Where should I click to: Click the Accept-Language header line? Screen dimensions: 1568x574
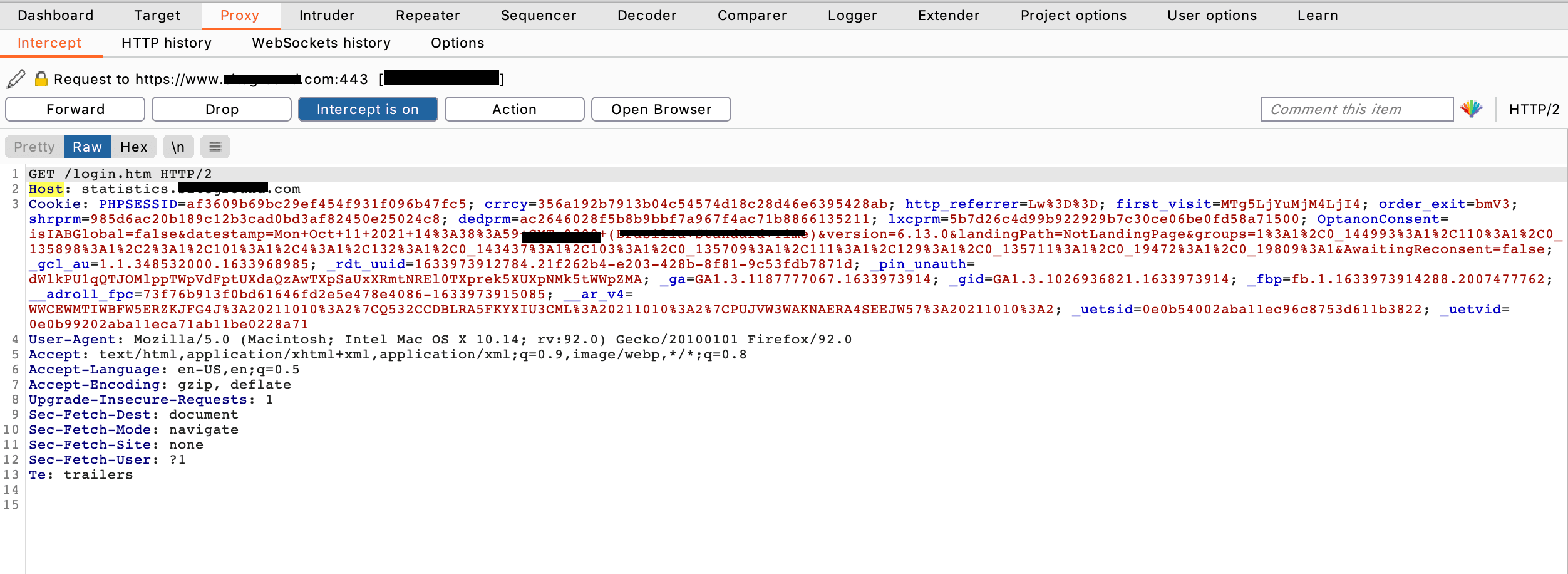tap(164, 369)
